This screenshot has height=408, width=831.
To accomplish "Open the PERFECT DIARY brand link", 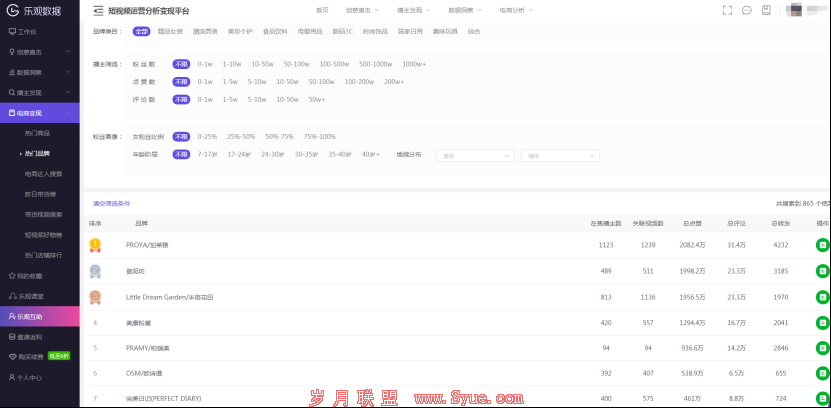I will tap(163, 398).
